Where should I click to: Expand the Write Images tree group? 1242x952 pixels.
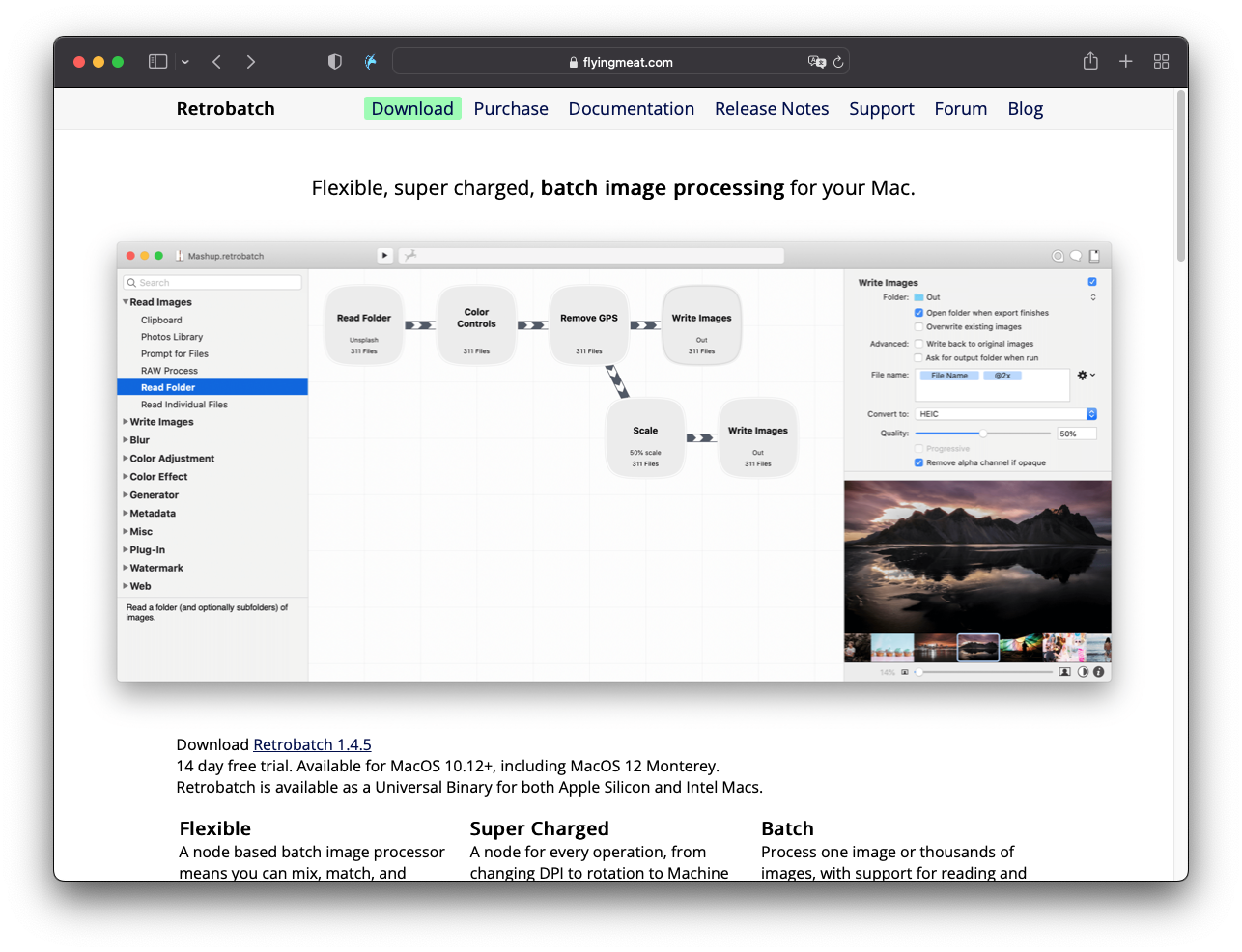tap(126, 422)
